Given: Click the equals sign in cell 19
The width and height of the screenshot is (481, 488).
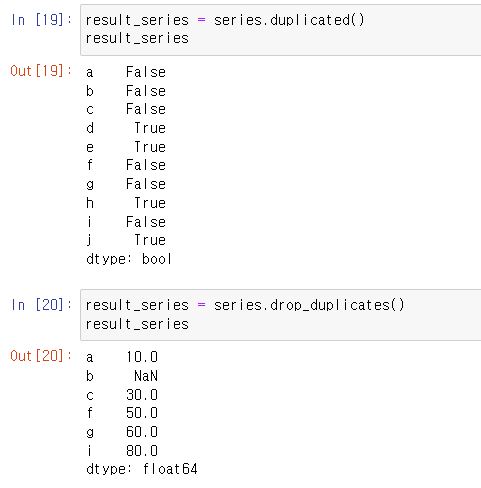Looking at the screenshot, I should pyautogui.click(x=201, y=20).
